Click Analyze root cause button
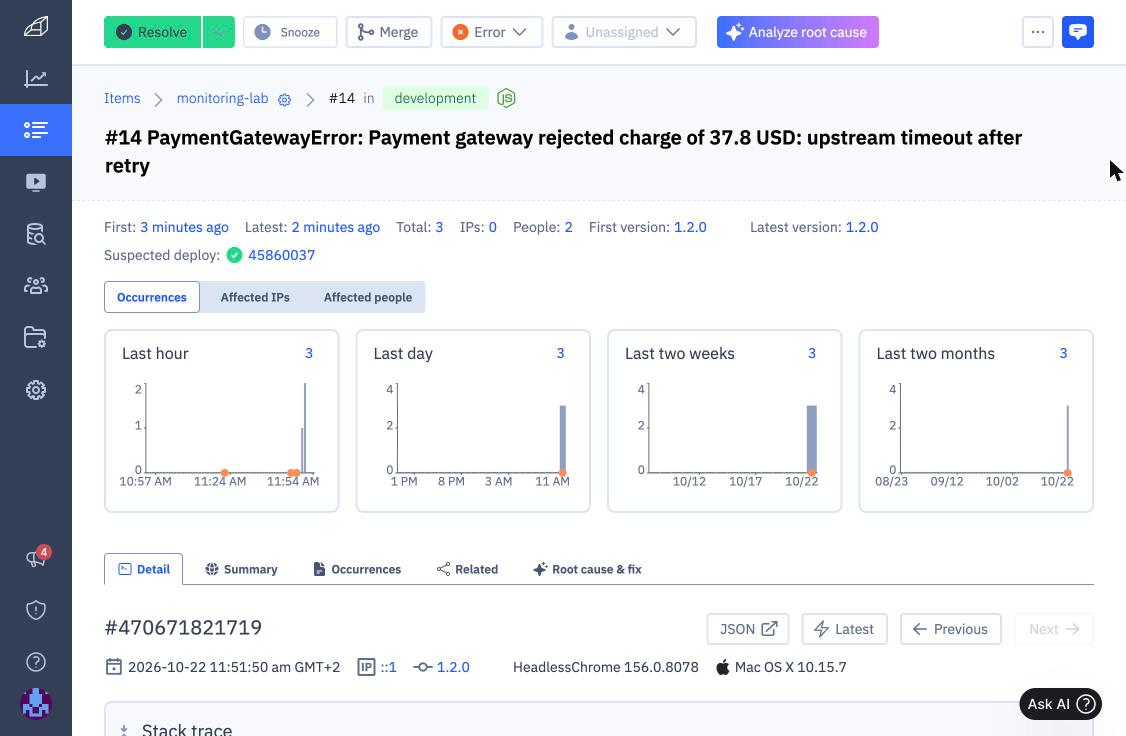The image size is (1126, 736). pos(797,32)
